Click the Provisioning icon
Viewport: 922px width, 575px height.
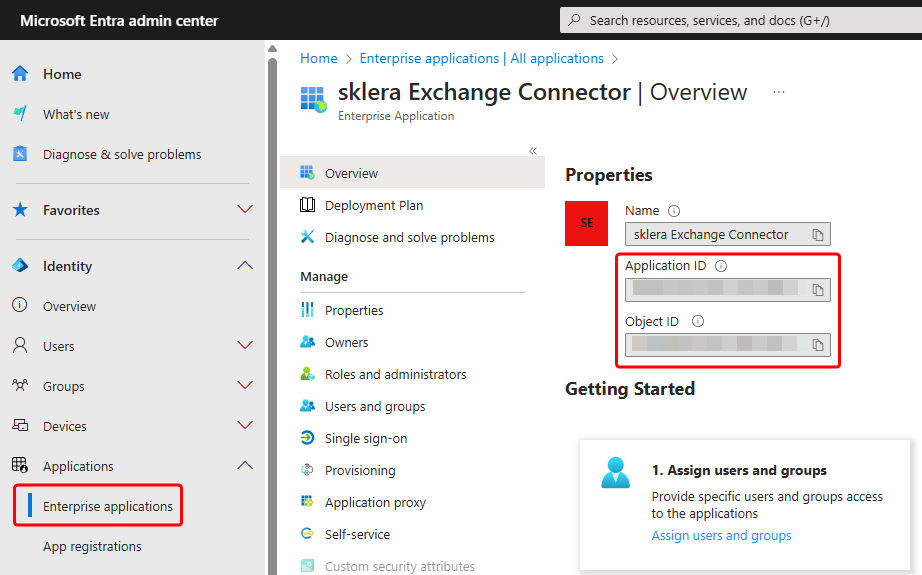click(308, 470)
